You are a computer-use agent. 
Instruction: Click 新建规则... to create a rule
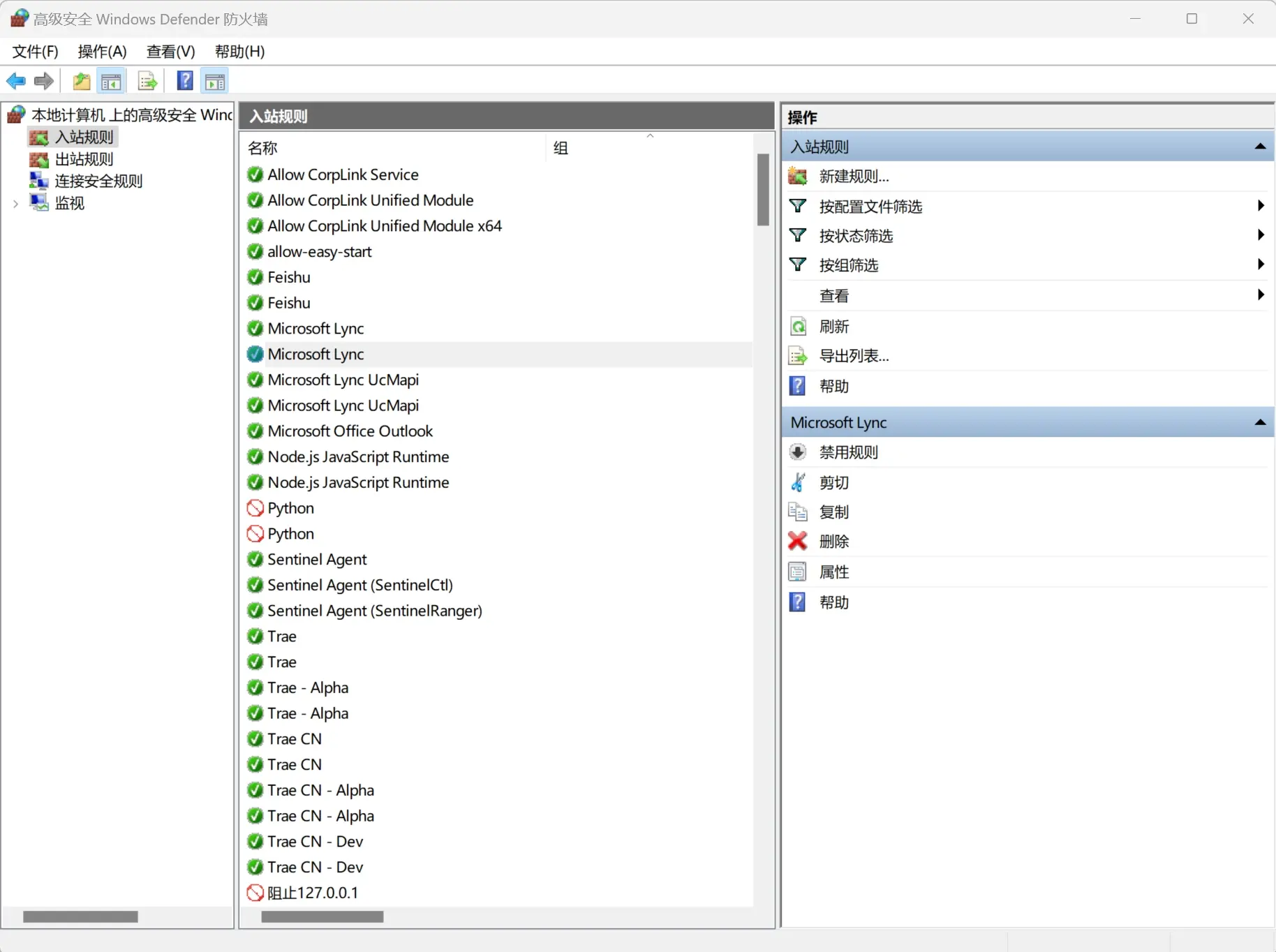pos(854,177)
